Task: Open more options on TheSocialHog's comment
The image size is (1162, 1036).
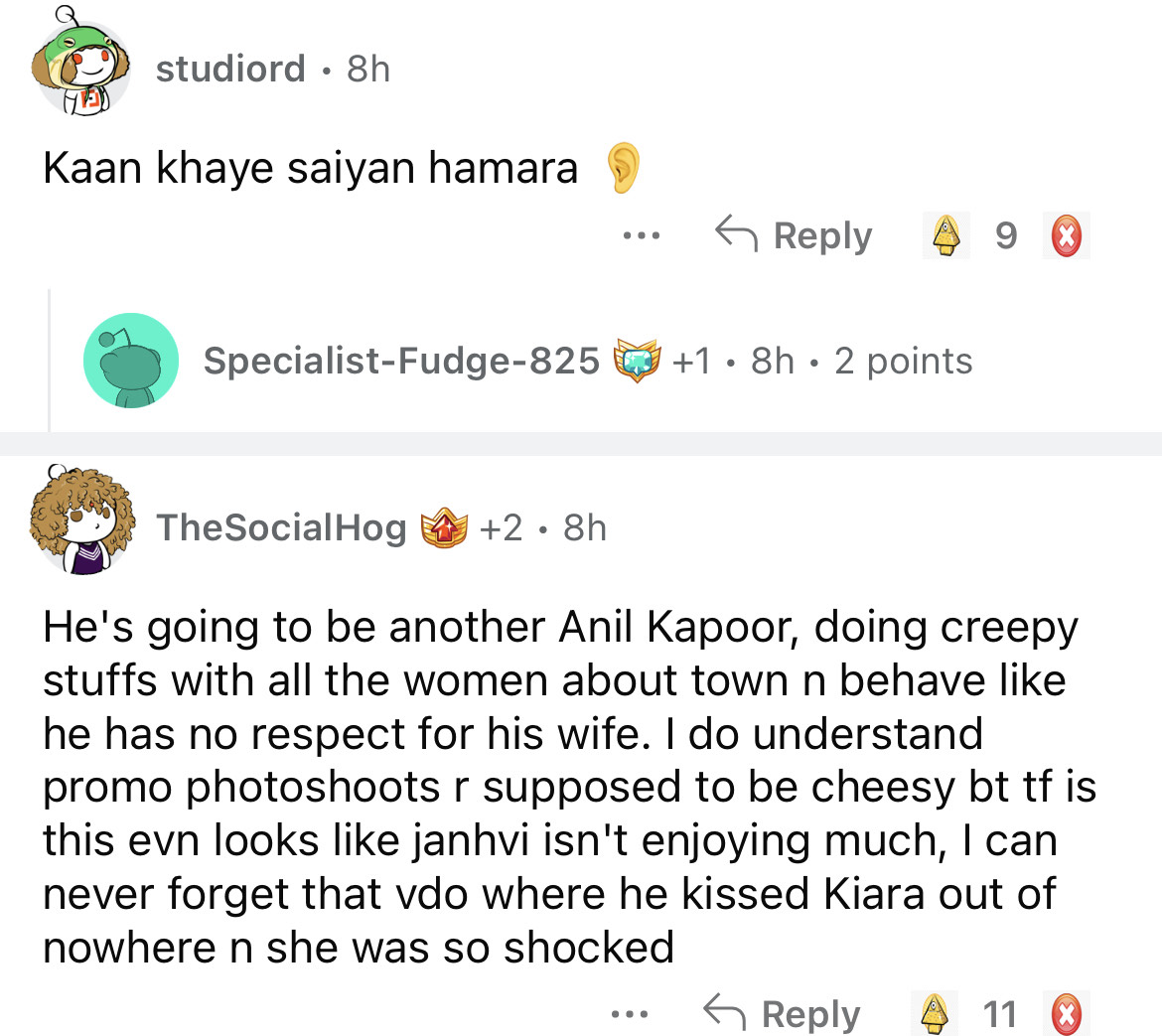Action: (630, 1014)
